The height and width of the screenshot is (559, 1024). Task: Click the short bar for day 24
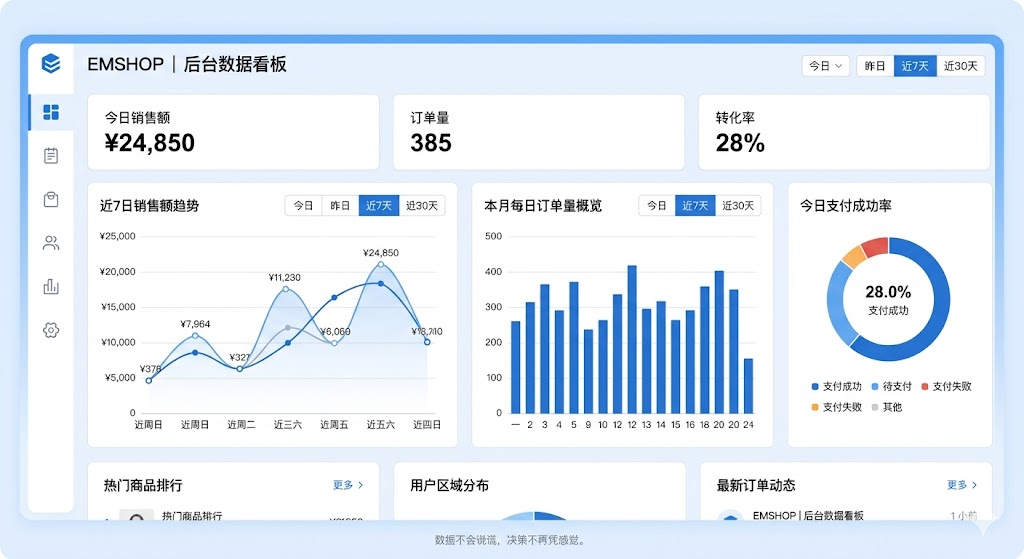pyautogui.click(x=748, y=386)
